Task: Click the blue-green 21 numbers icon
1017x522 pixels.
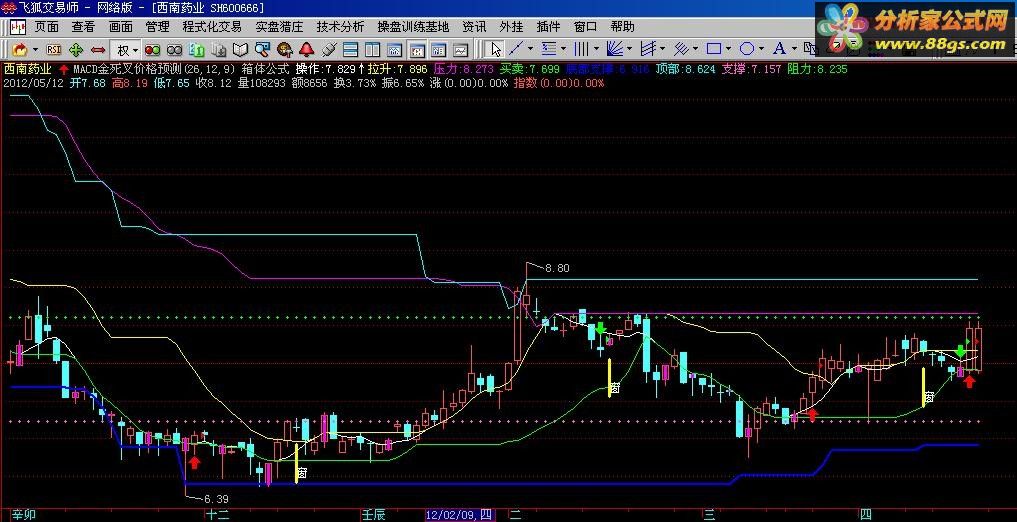Action: point(197,49)
